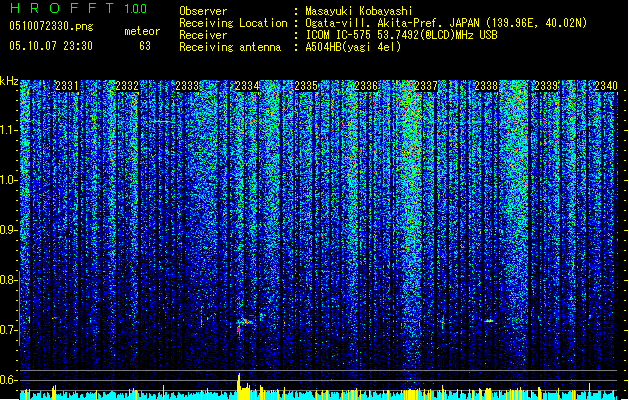Viewport: 629px width, 400px height.
Task: Click the HROFFT 1.0.0 title text
Action: click(78, 8)
